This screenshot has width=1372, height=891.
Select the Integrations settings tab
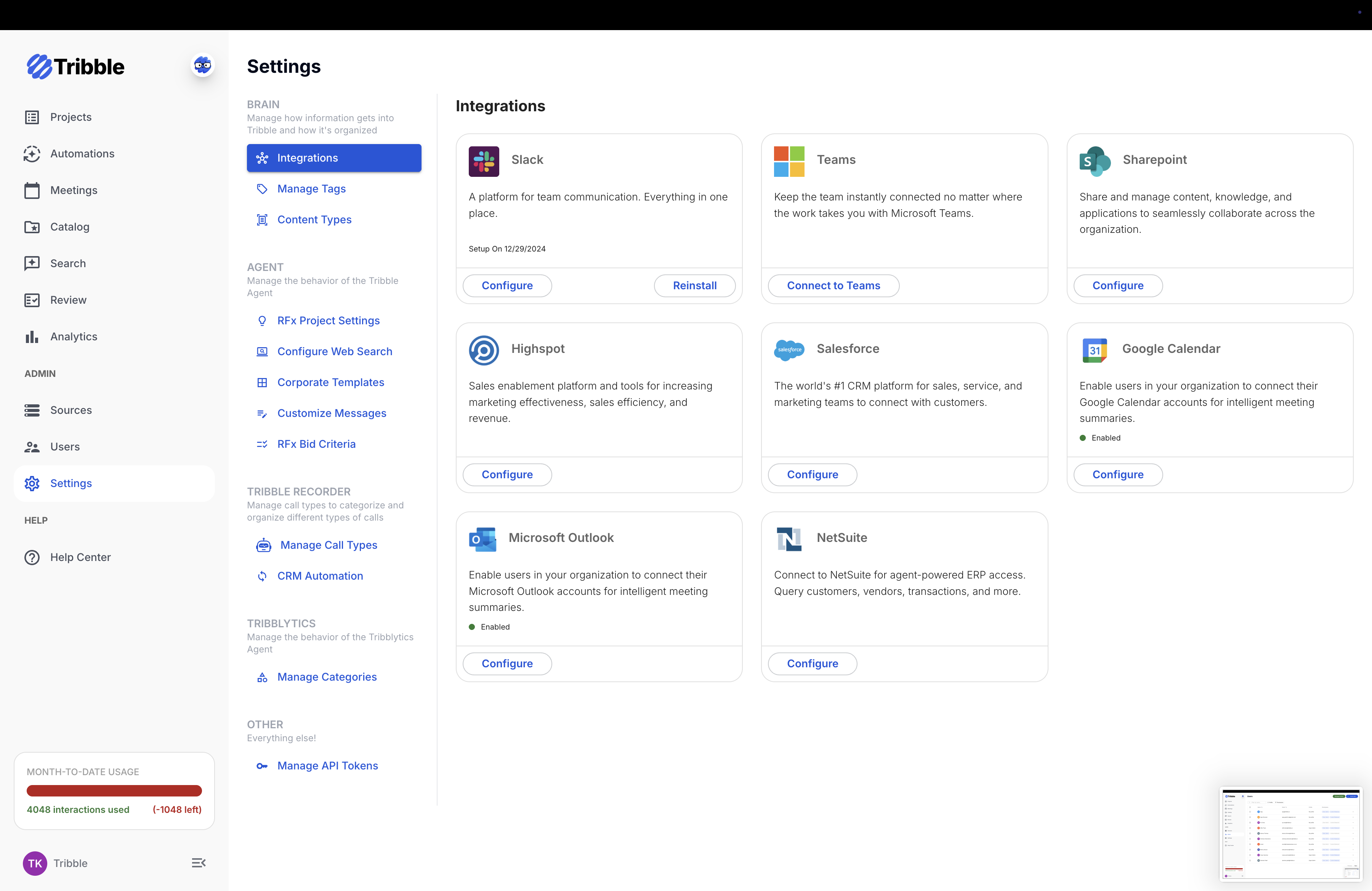334,158
